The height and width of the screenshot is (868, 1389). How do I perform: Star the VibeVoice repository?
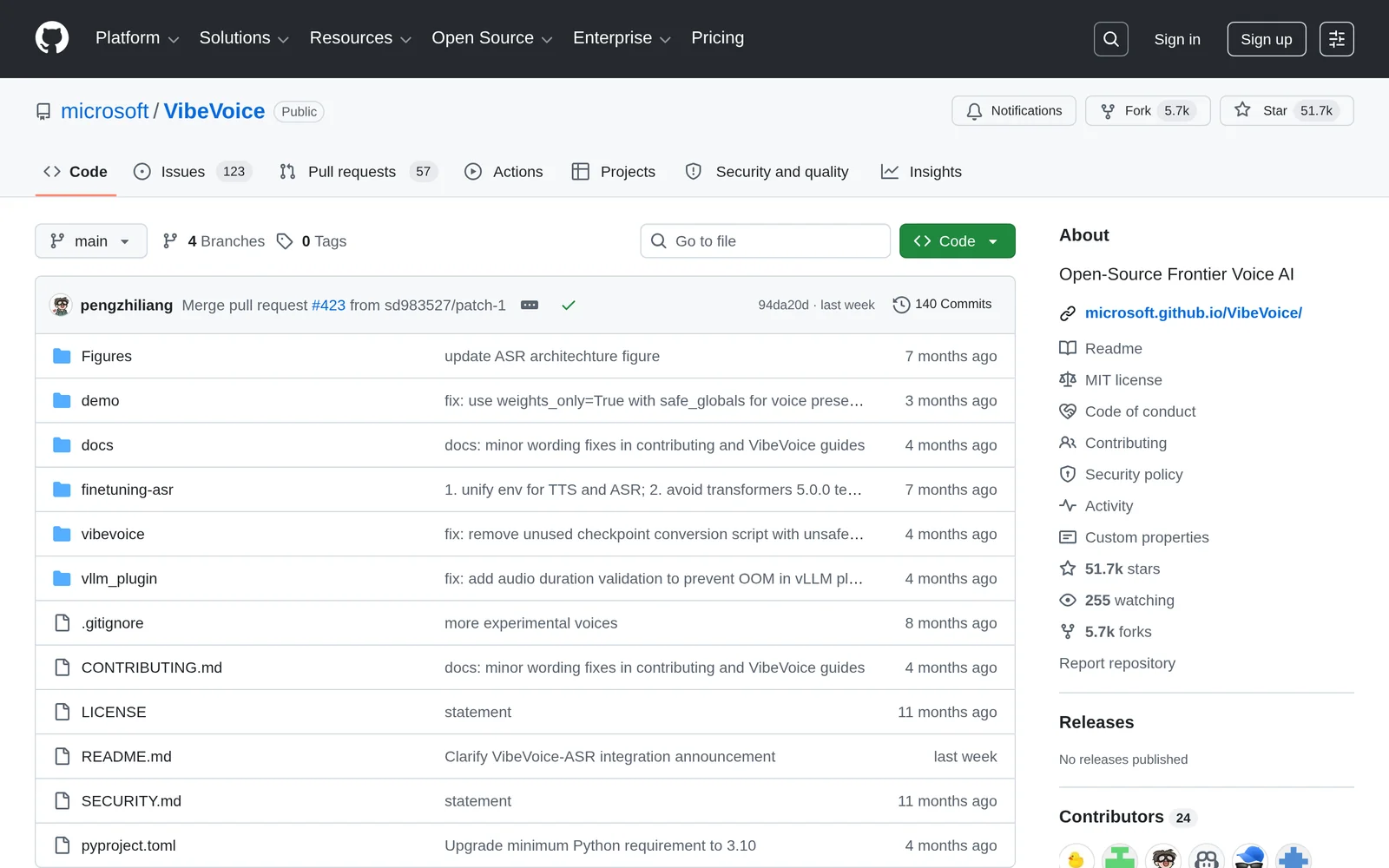(x=1287, y=111)
